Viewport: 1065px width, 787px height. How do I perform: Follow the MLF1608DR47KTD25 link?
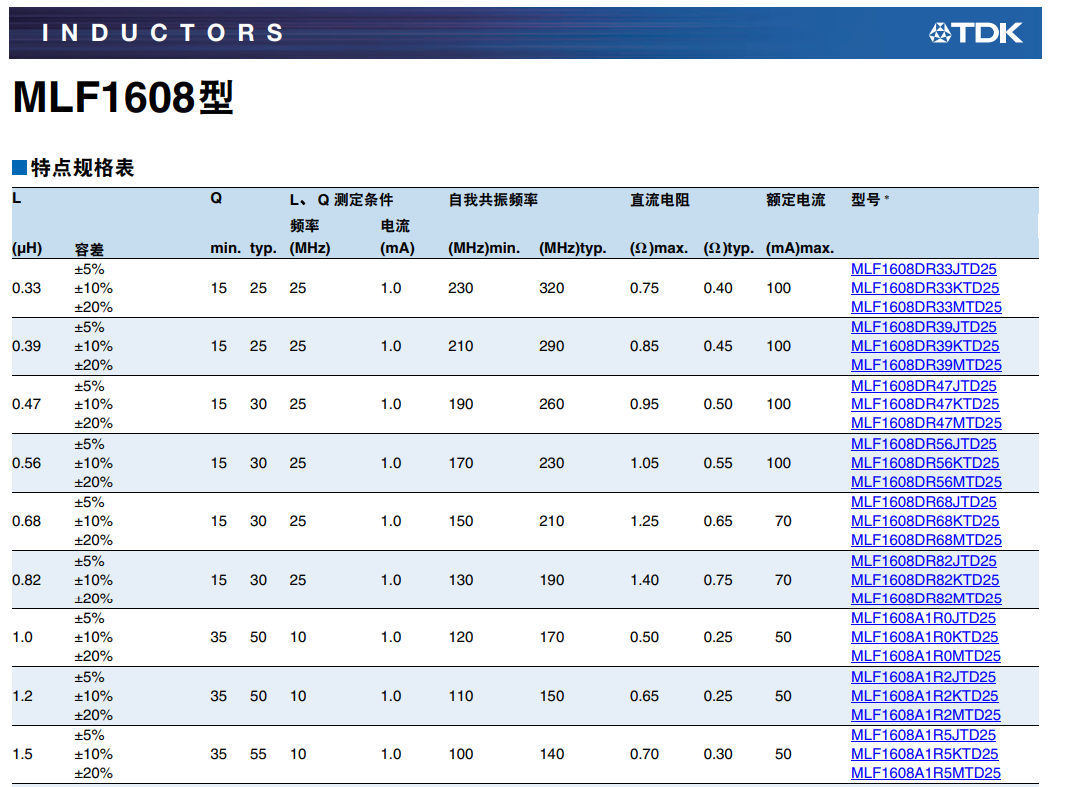(925, 404)
